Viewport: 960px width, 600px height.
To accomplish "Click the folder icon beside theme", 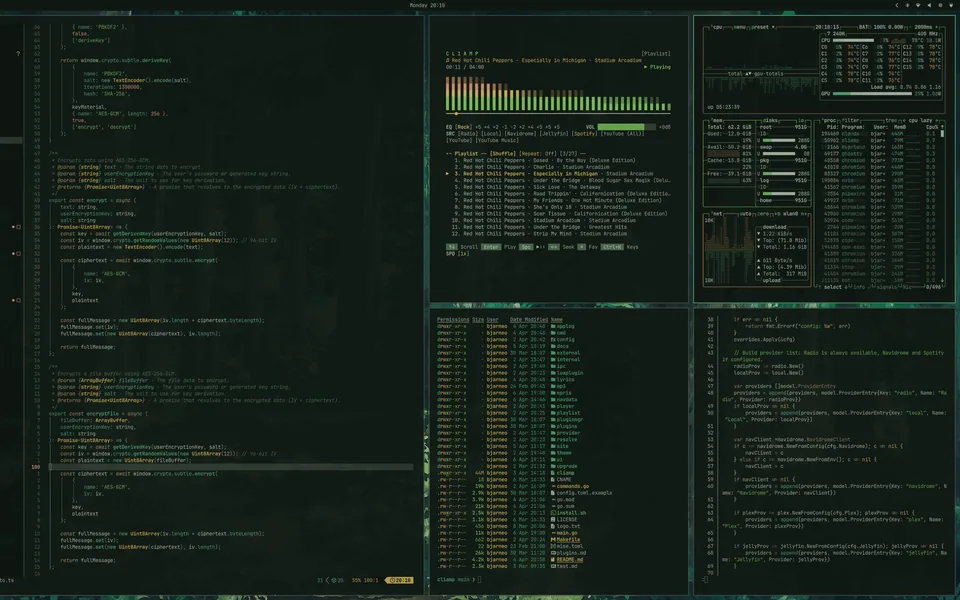I will (553, 453).
